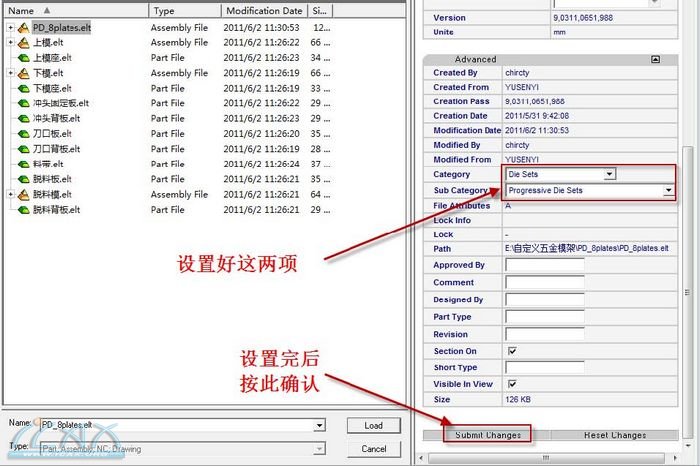Click the 冲头固定板.elt part icon
The image size is (700, 466).
point(23,104)
